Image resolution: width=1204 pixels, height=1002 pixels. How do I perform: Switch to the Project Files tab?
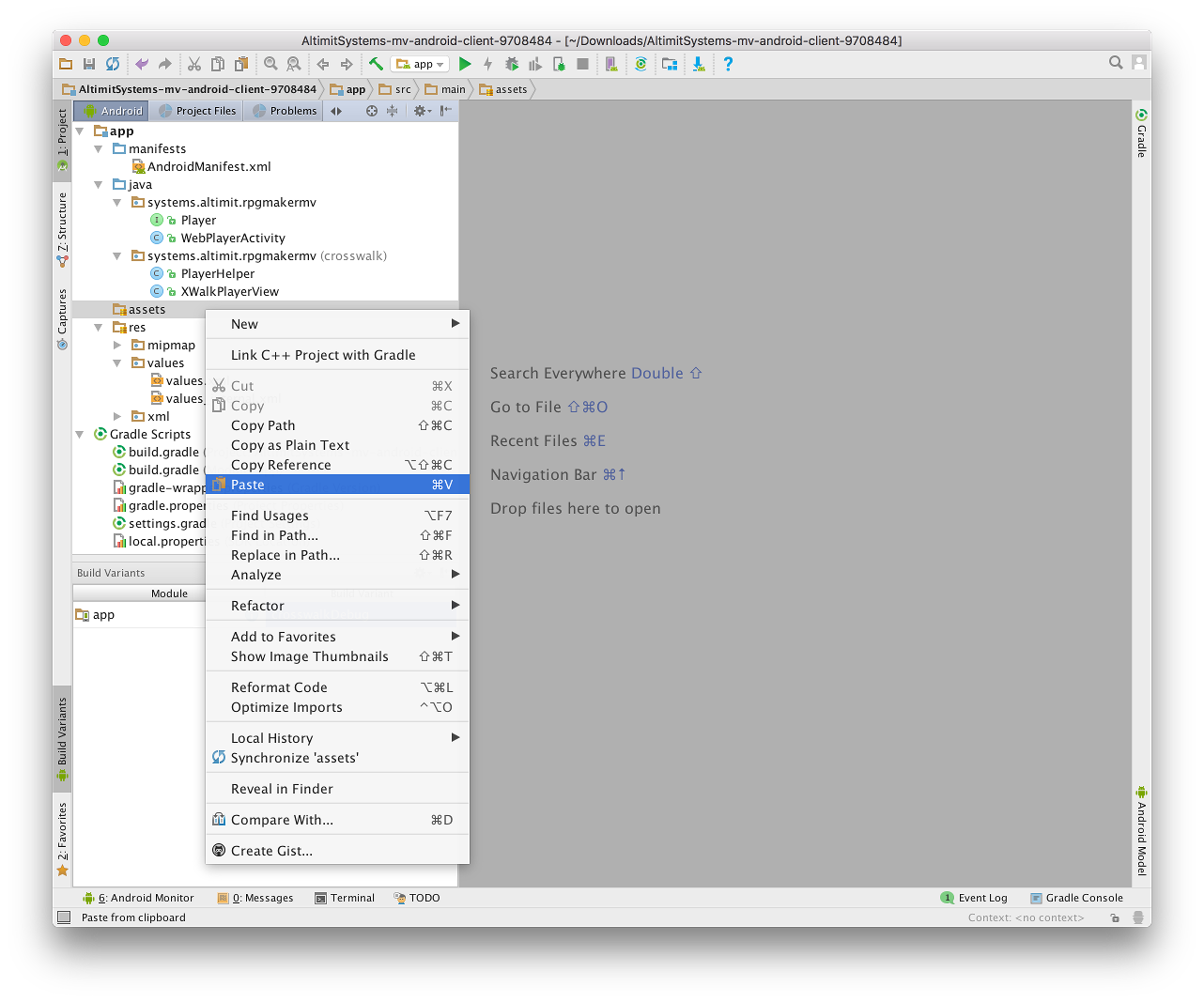click(x=197, y=111)
